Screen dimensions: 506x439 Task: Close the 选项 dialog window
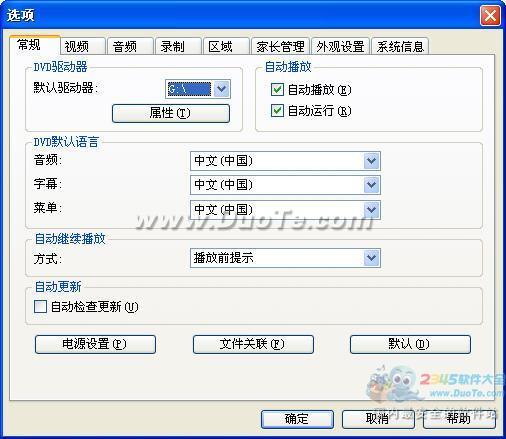pos(490,16)
